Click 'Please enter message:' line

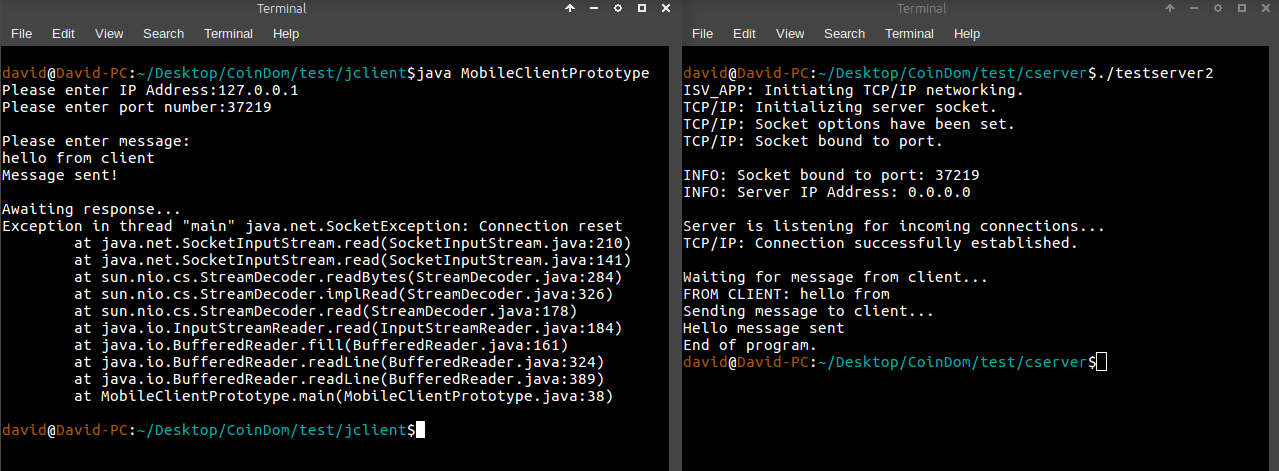96,141
